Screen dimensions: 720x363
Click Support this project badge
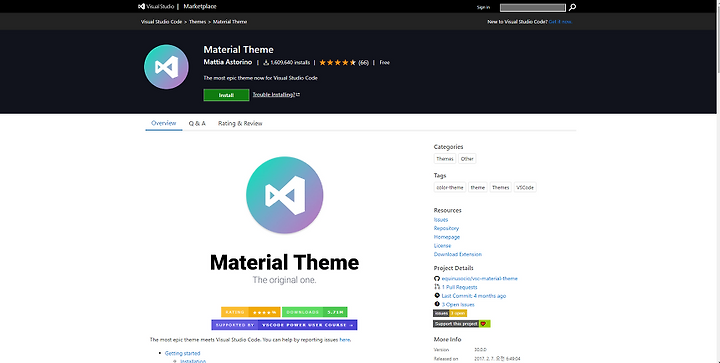(461, 324)
